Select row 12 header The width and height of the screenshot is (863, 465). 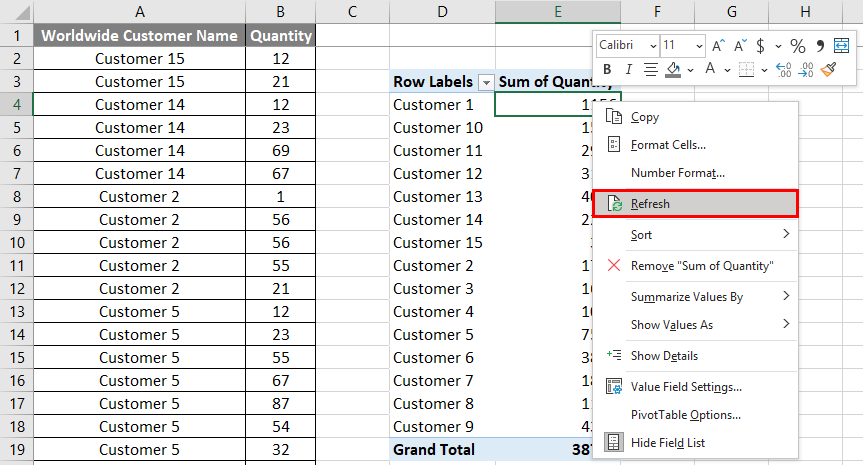[x=17, y=288]
